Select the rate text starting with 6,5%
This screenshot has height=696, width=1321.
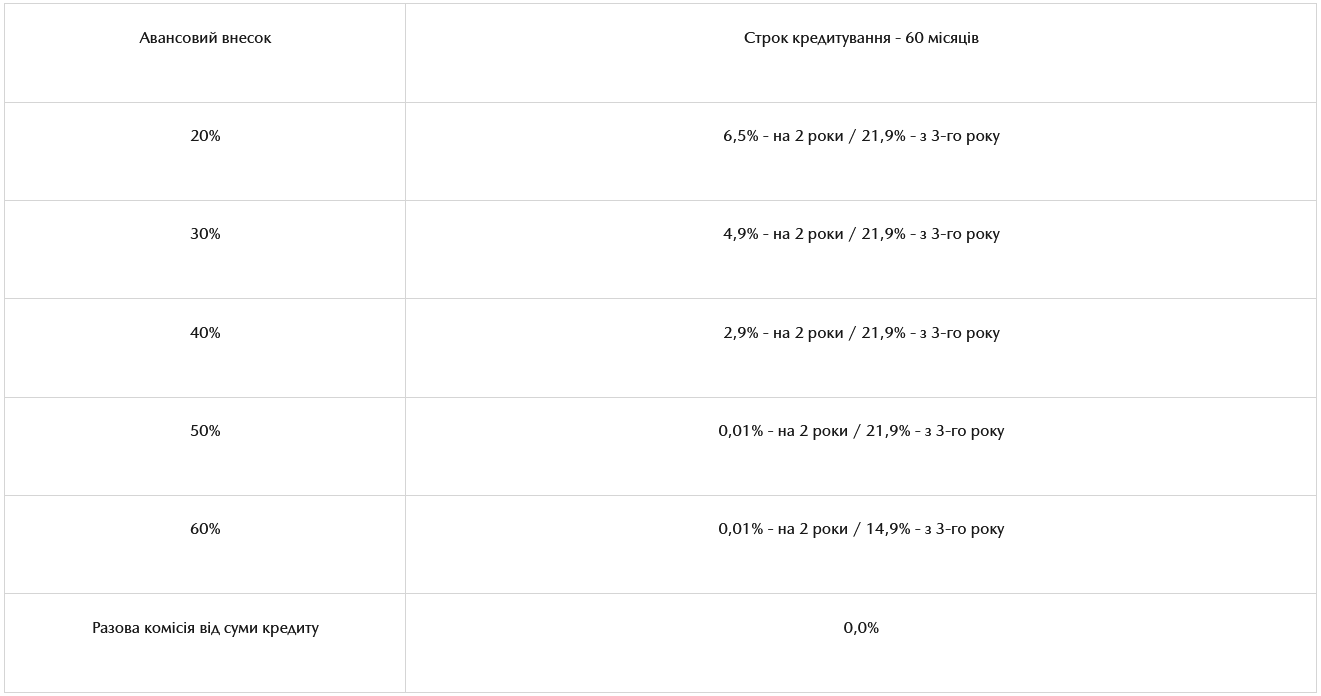[x=861, y=136]
